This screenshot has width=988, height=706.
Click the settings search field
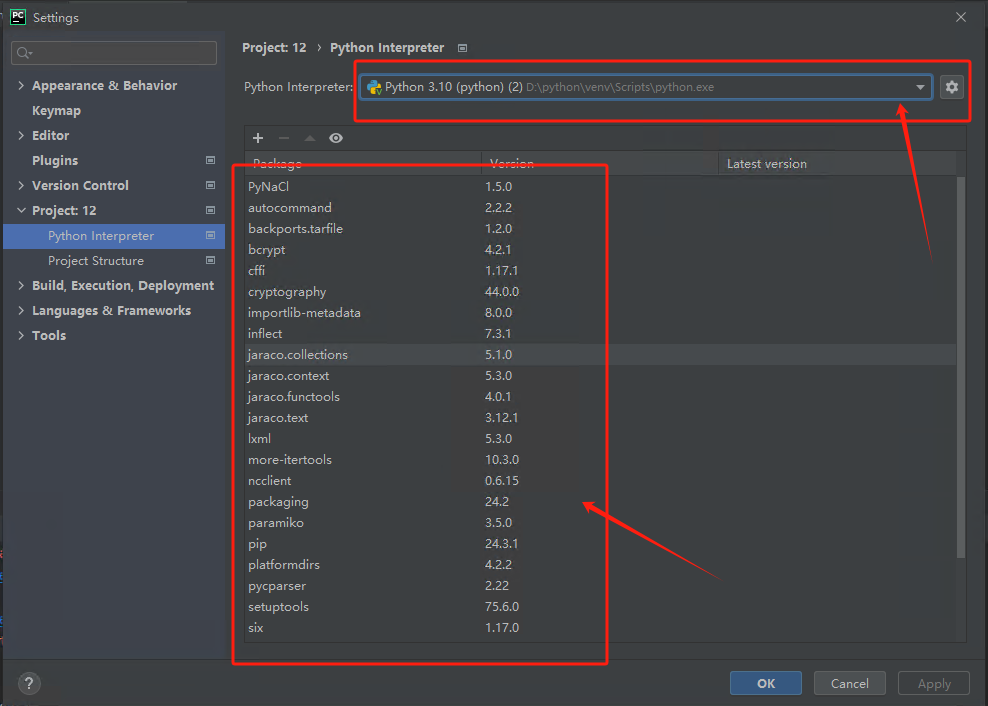coord(114,53)
